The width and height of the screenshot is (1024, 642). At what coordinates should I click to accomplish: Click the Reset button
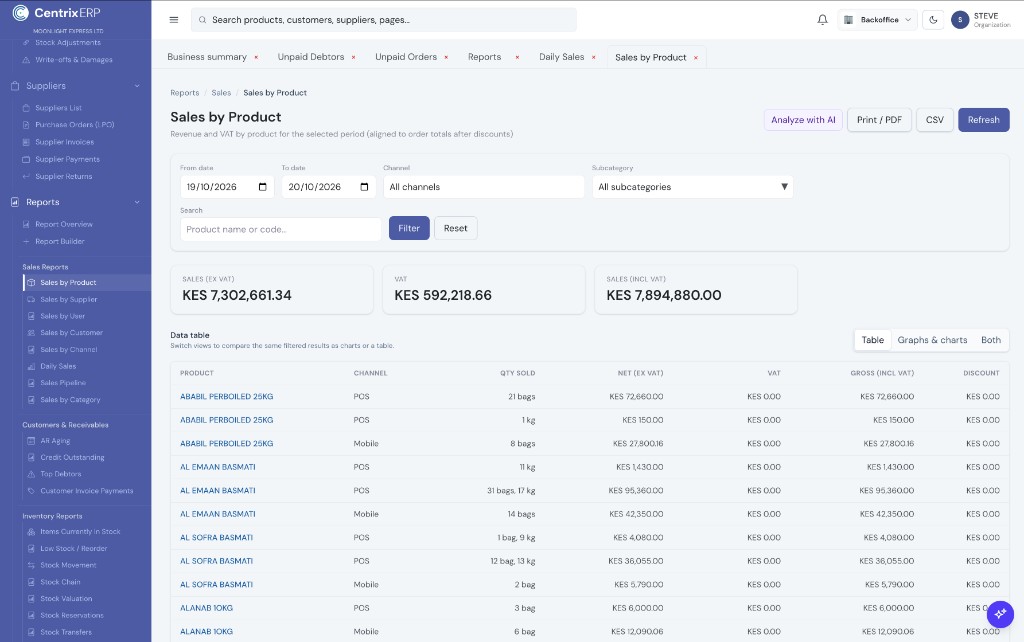(x=455, y=228)
